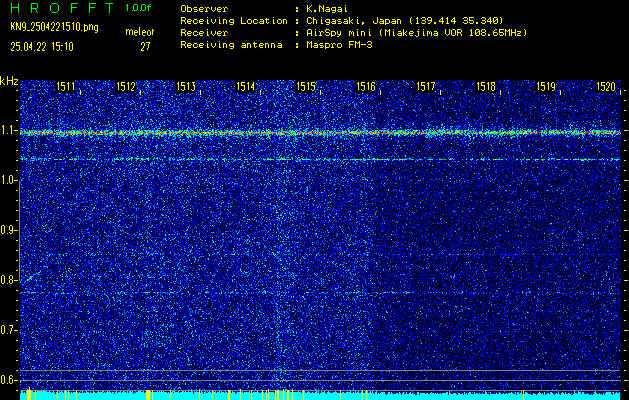Click the 1518 time marker

(486, 86)
